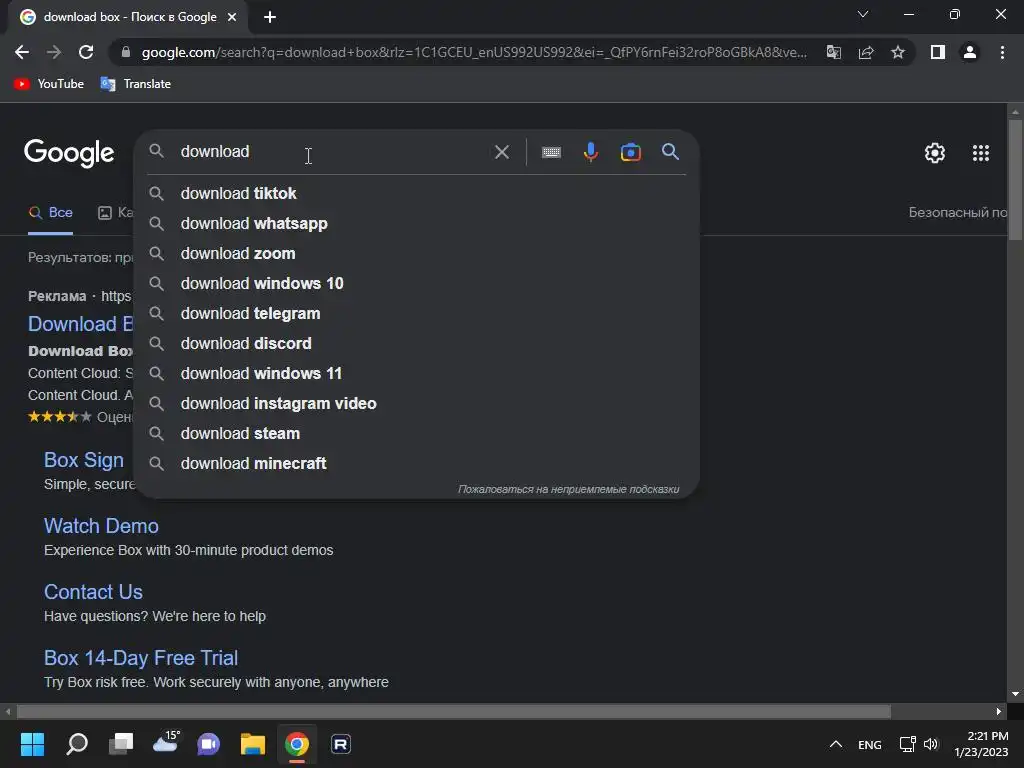Open the R app on the taskbar
Viewport: 1024px width, 768px height.
[341, 744]
